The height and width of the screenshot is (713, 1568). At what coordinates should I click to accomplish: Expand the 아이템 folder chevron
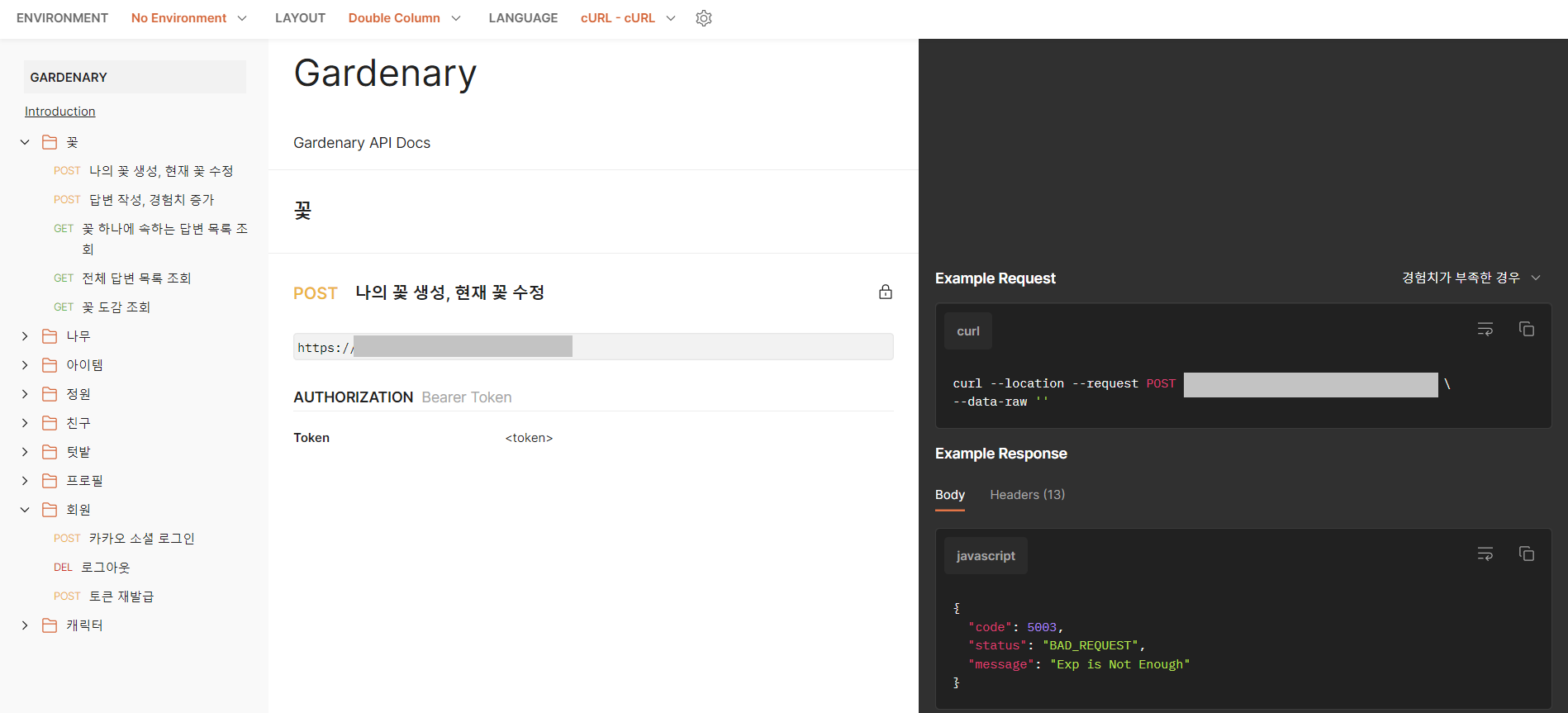tap(25, 365)
